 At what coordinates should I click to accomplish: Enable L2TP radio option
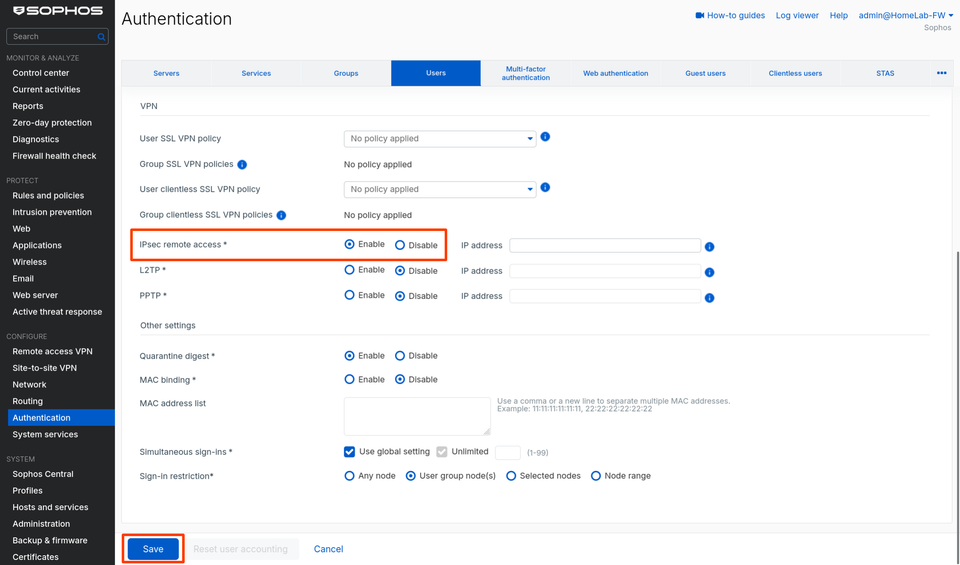coord(350,269)
